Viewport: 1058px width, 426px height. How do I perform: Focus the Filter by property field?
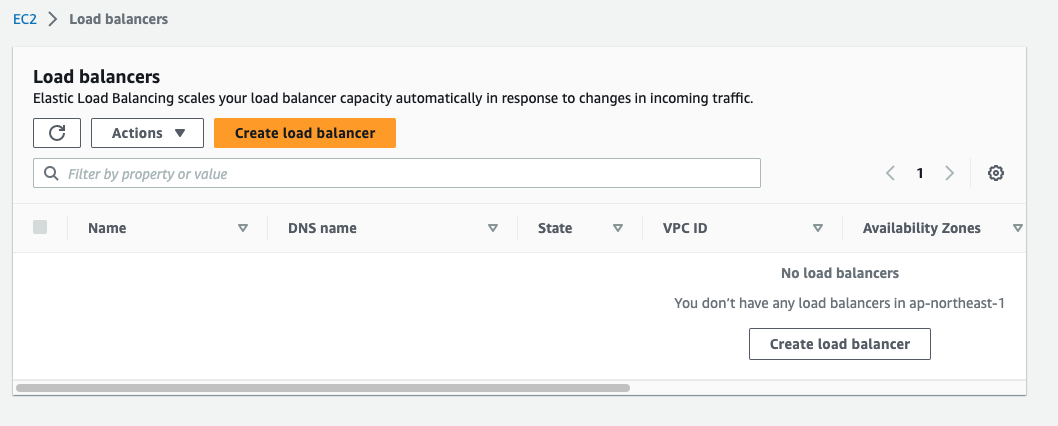click(x=397, y=174)
